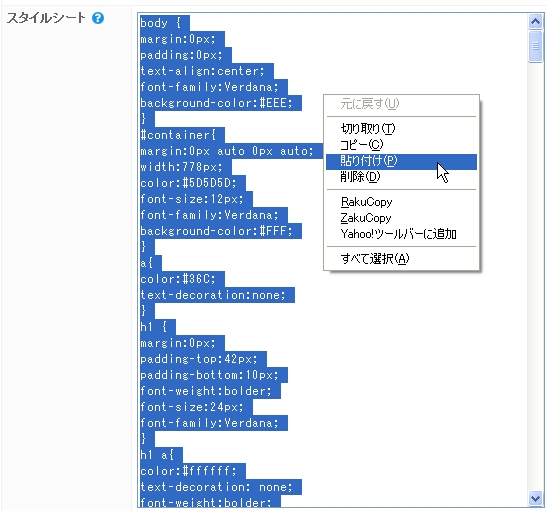Click the scrollbar thumb handle
This screenshot has height=511, width=547.
535,46
